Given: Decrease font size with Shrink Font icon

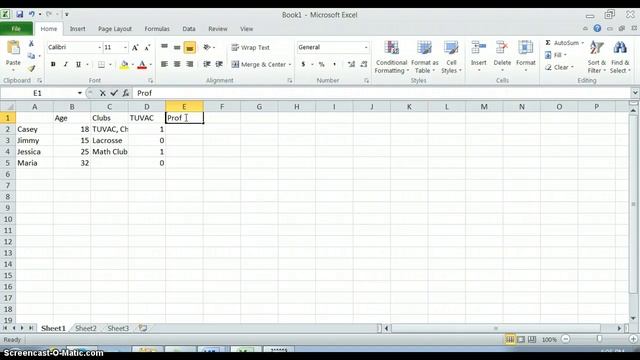Looking at the screenshot, I should (147, 47).
